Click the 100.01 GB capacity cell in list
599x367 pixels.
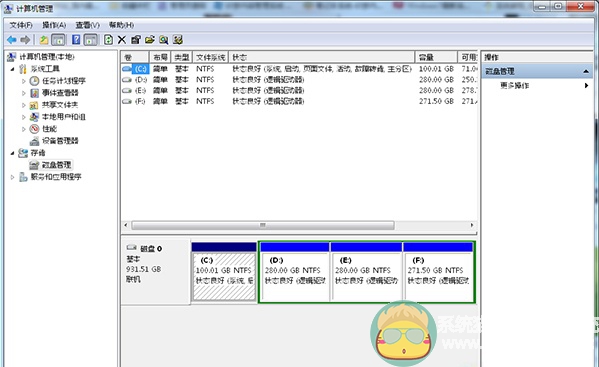click(x=436, y=69)
